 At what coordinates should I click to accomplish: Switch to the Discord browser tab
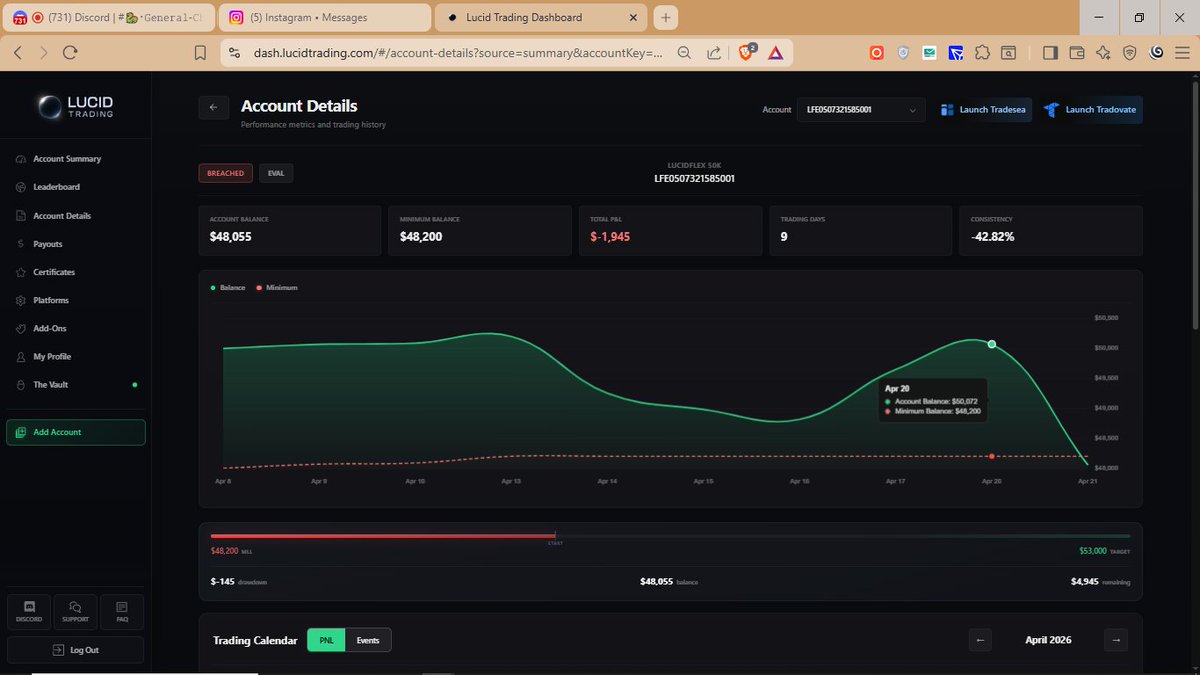pyautogui.click(x=107, y=17)
